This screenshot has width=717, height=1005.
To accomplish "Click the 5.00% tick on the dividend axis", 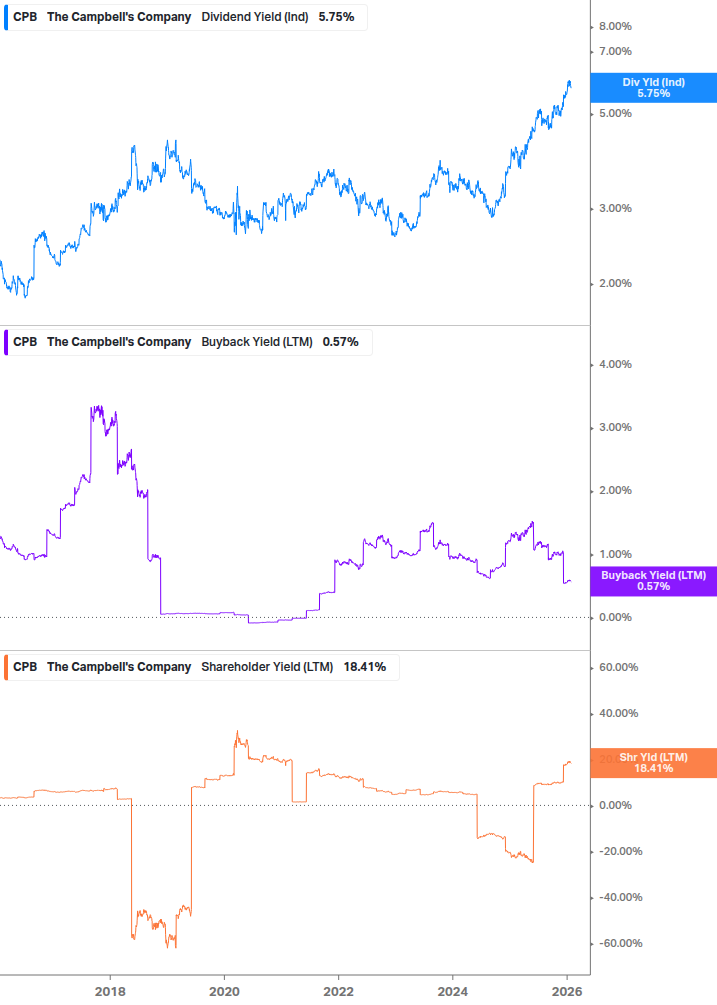I will pyautogui.click(x=615, y=113).
